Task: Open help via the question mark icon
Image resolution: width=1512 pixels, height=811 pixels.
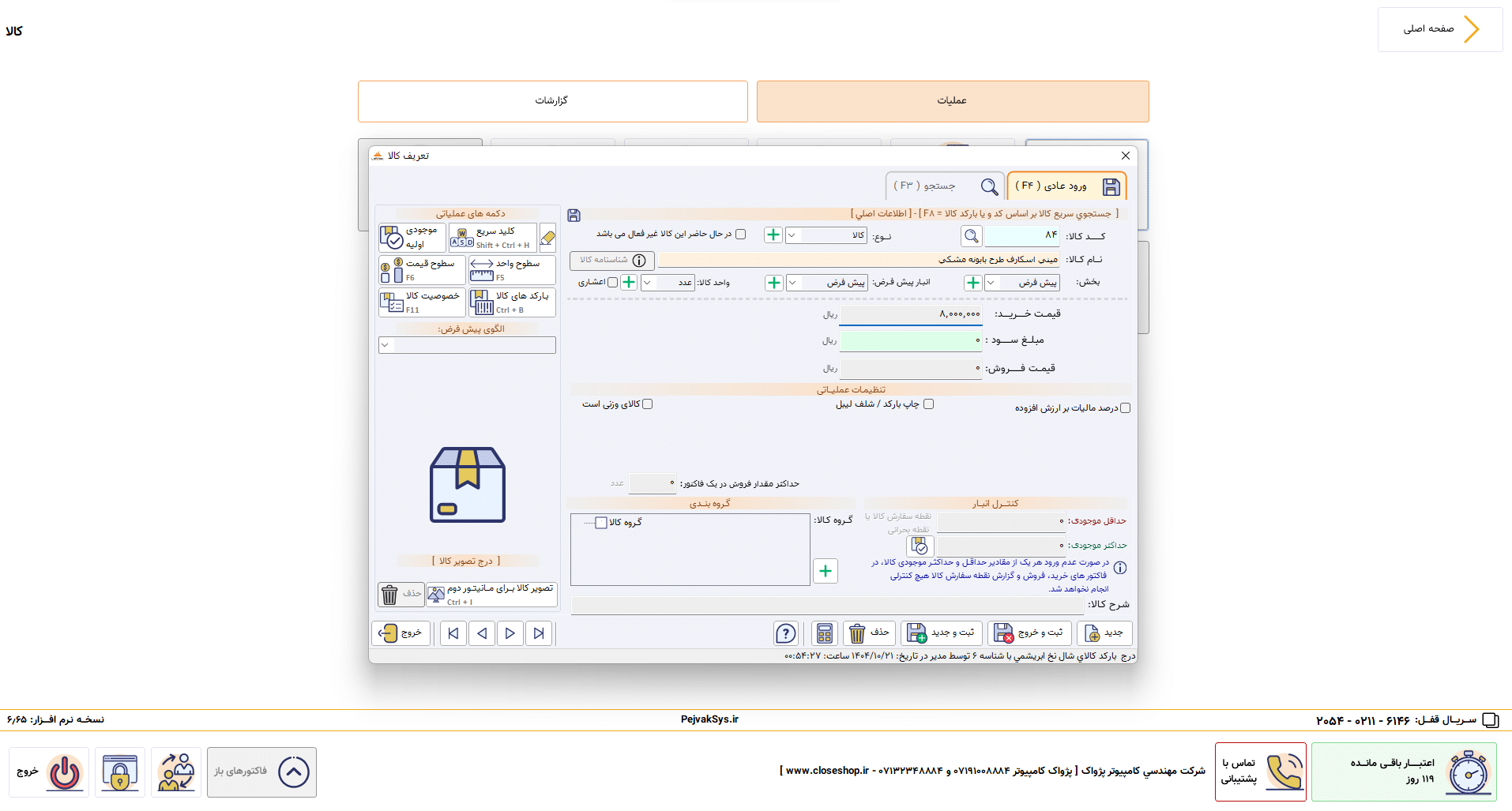Action: [786, 633]
